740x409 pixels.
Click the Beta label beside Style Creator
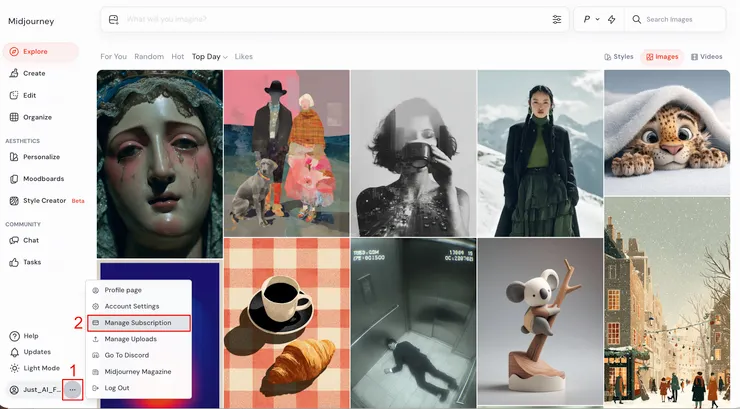click(x=78, y=201)
